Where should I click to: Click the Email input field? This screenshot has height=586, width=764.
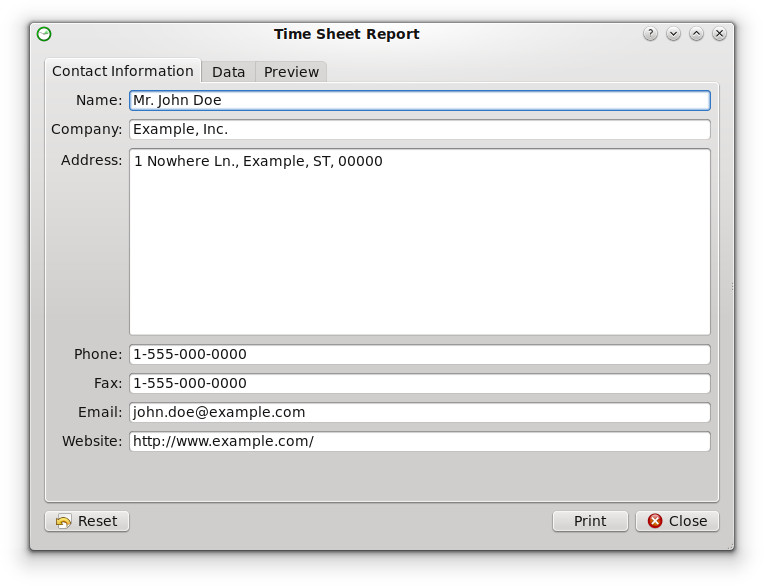[420, 412]
